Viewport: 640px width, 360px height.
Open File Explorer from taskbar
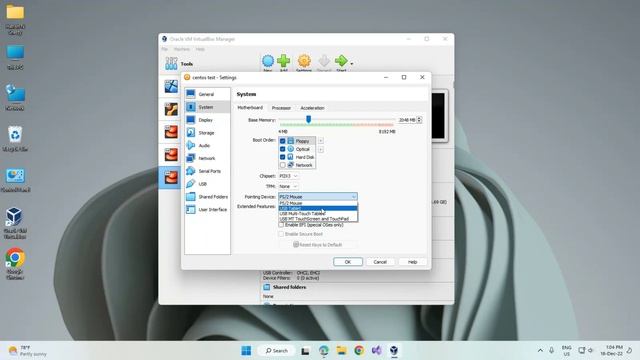pos(341,351)
